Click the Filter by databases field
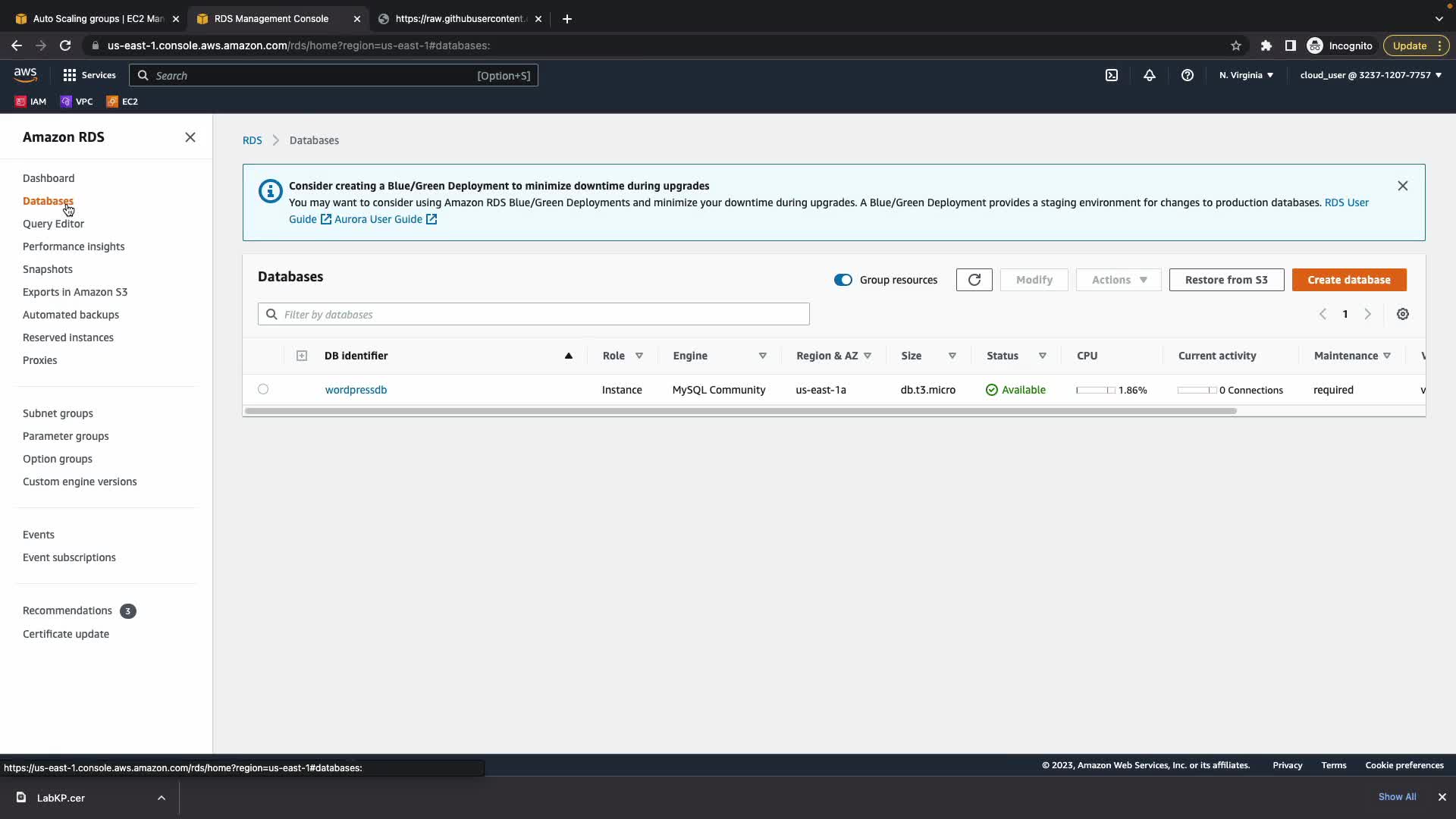 (542, 314)
